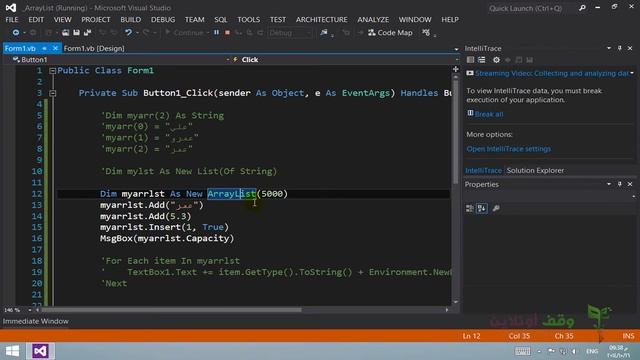Click the Find in Files toolbar icon

324,32
